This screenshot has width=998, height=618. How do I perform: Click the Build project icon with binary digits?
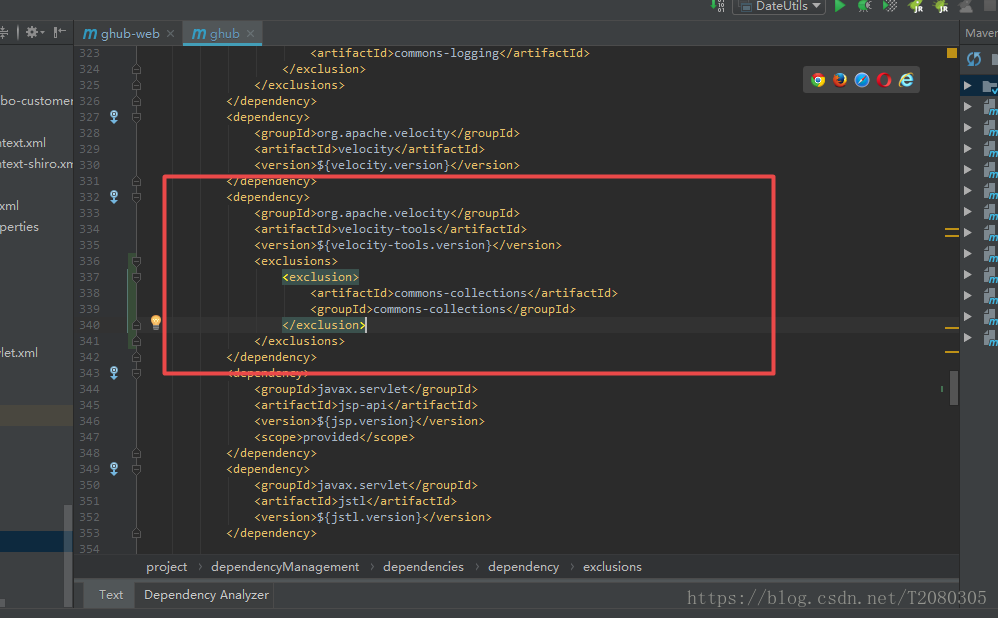pyautogui.click(x=717, y=6)
